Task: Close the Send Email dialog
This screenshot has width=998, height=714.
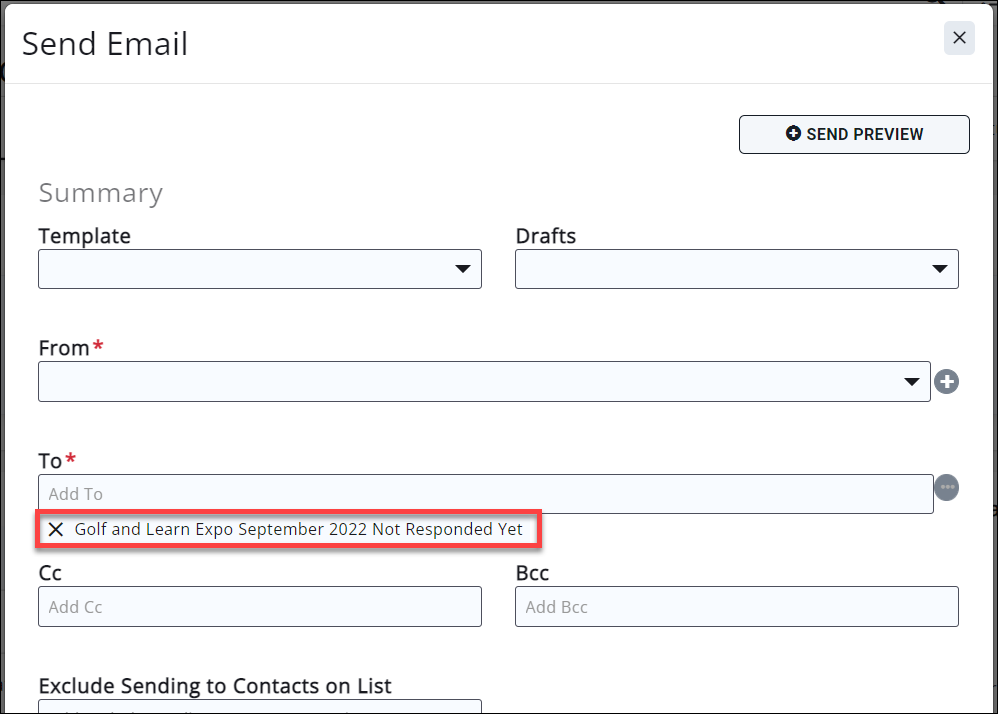Action: pos(959,38)
